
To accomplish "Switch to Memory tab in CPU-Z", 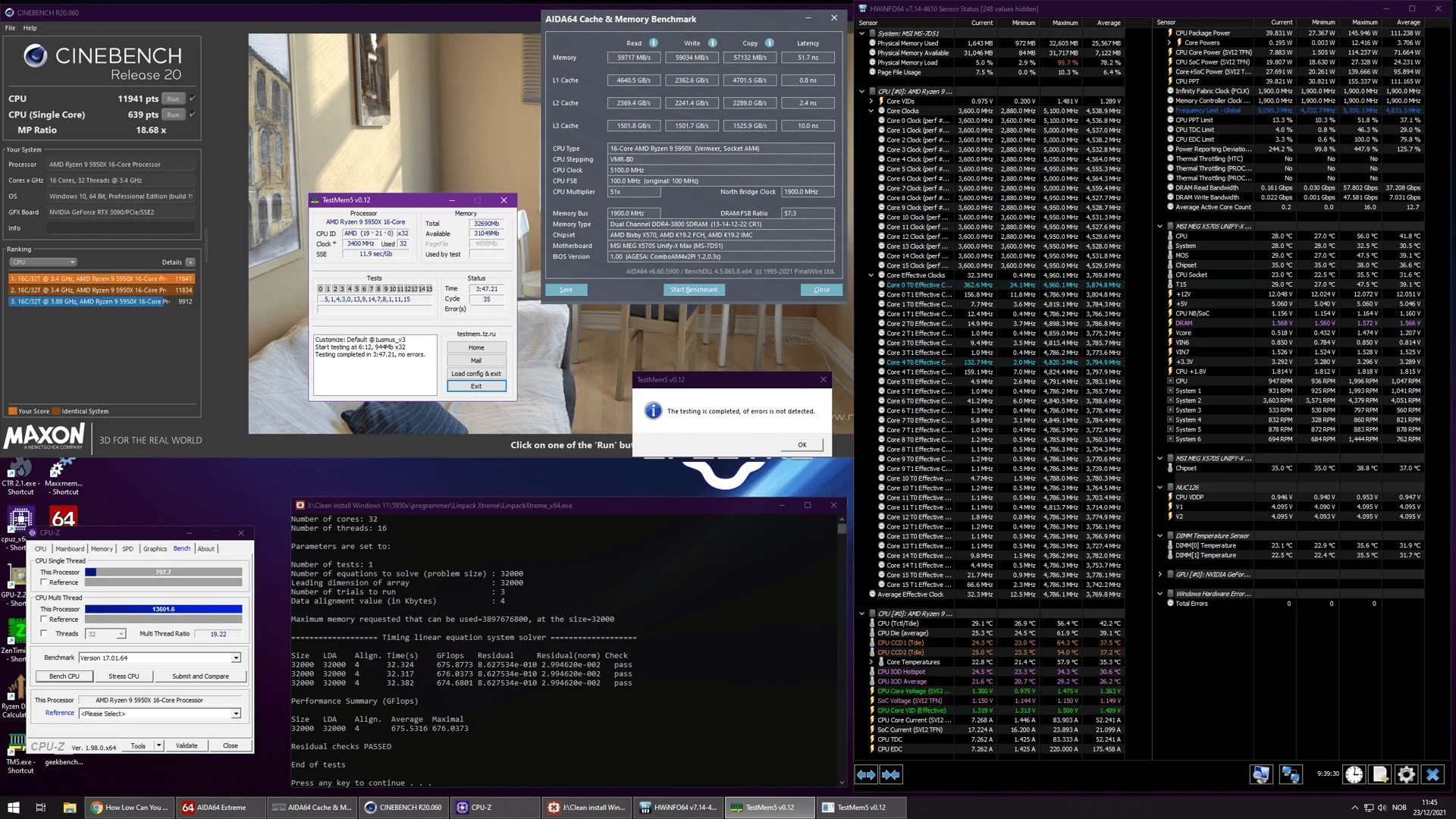I will [x=102, y=549].
